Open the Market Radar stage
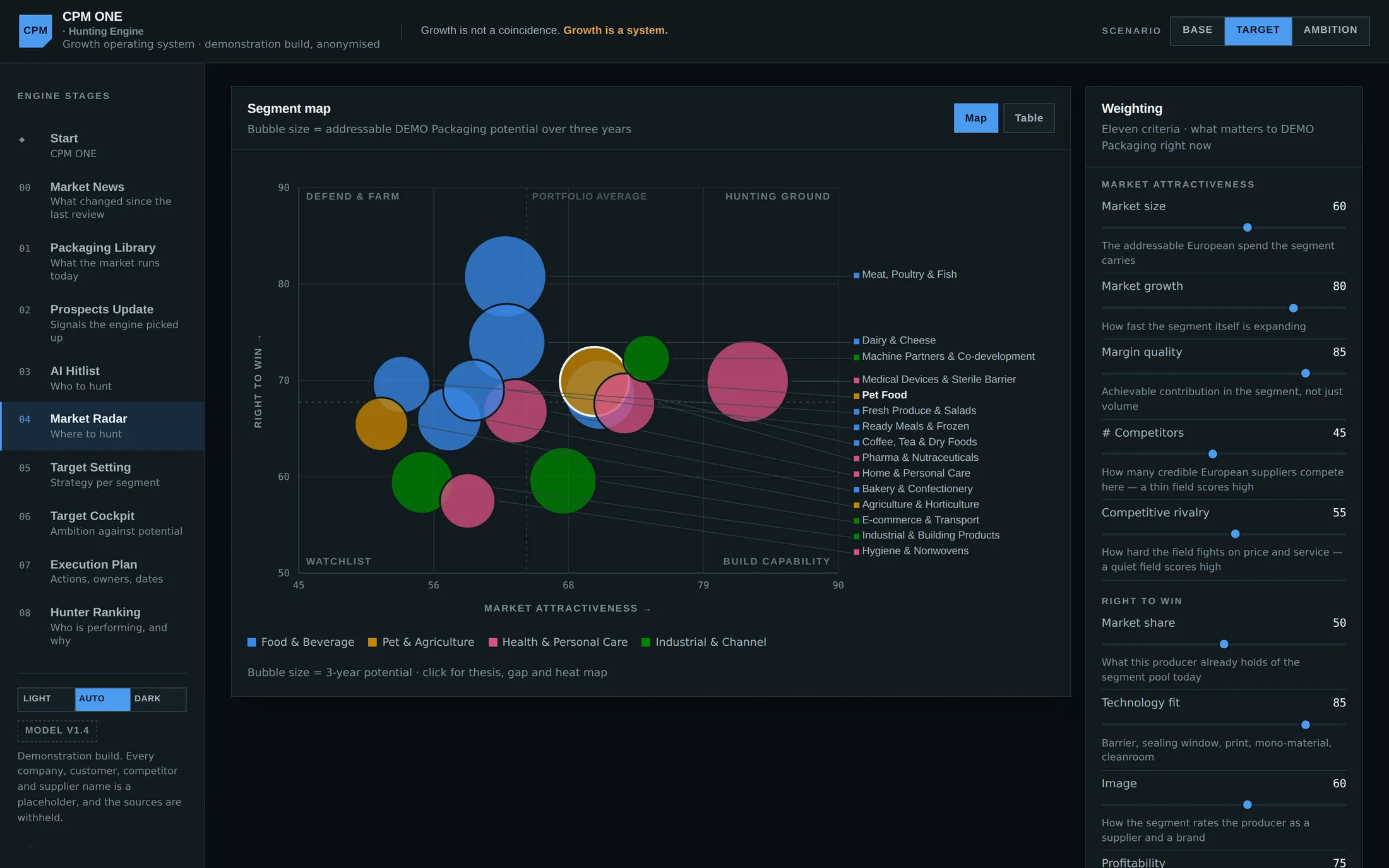 coord(102,426)
